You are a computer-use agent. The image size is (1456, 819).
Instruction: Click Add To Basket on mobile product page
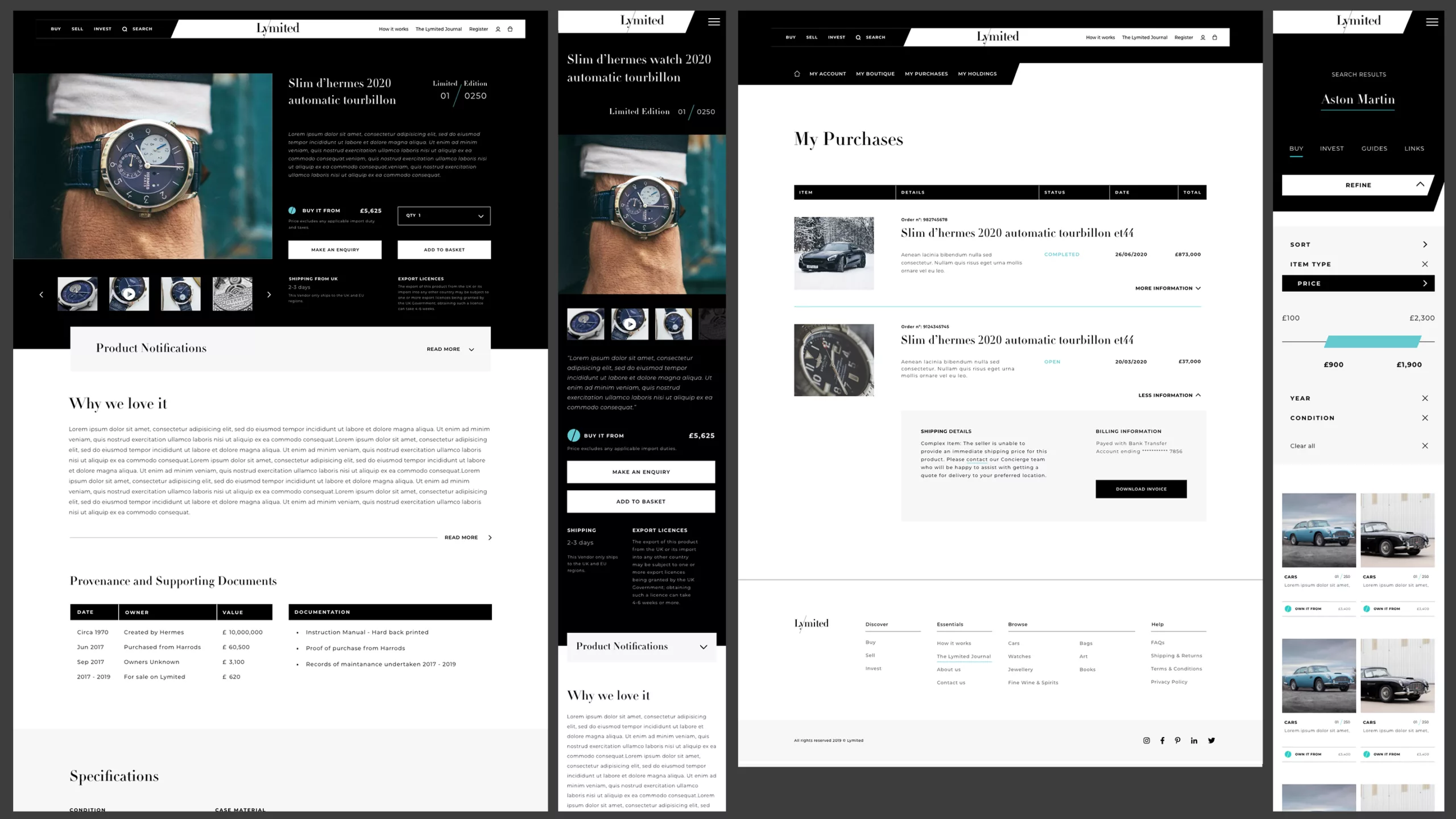[641, 502]
